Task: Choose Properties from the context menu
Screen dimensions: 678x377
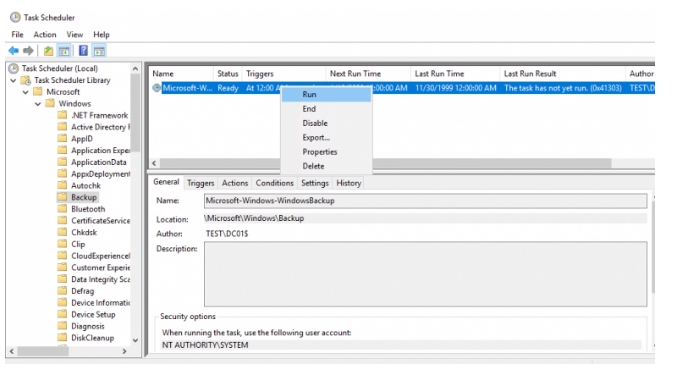Action: [x=326, y=152]
